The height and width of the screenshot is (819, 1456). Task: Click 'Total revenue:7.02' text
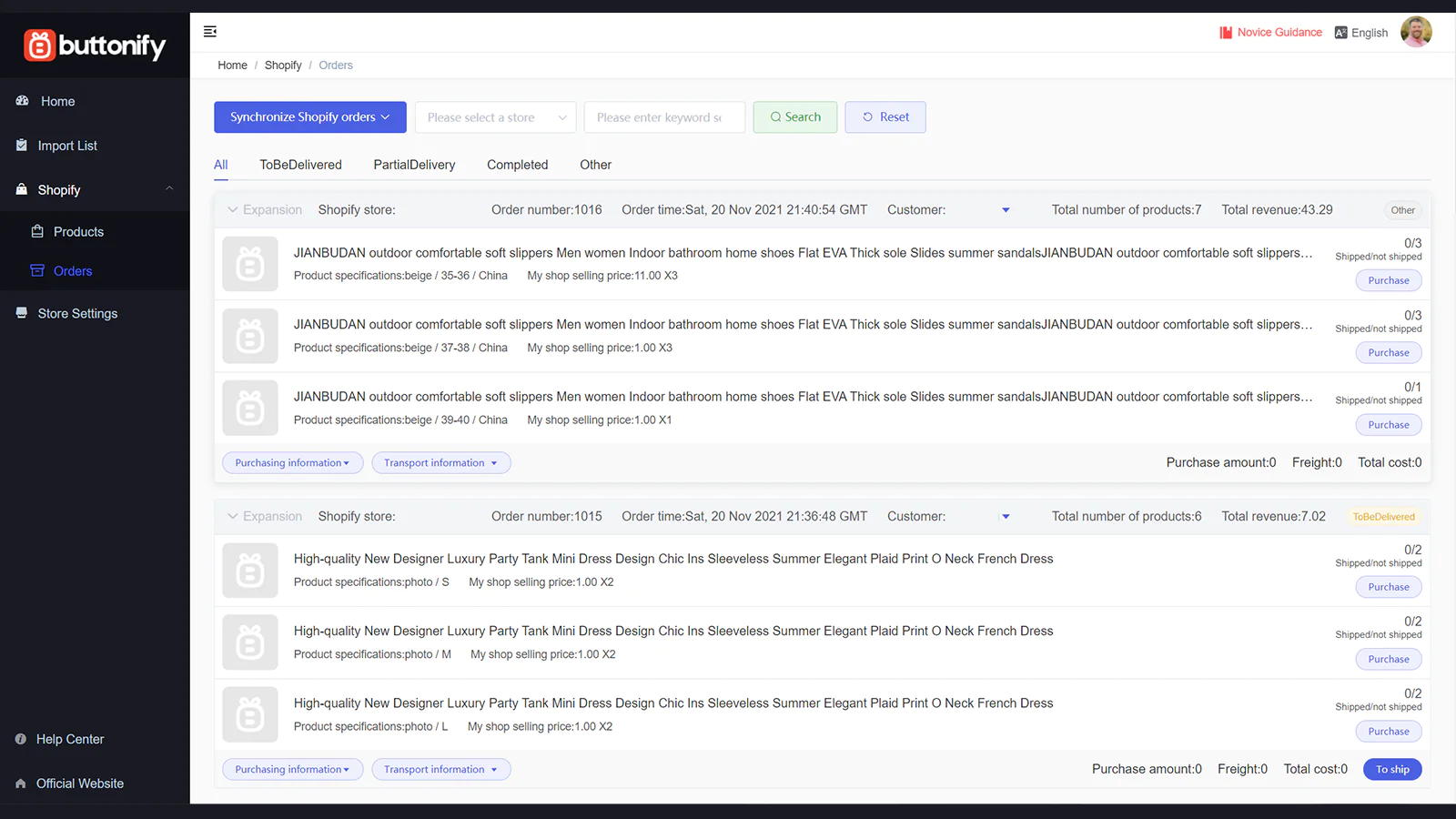(1274, 517)
